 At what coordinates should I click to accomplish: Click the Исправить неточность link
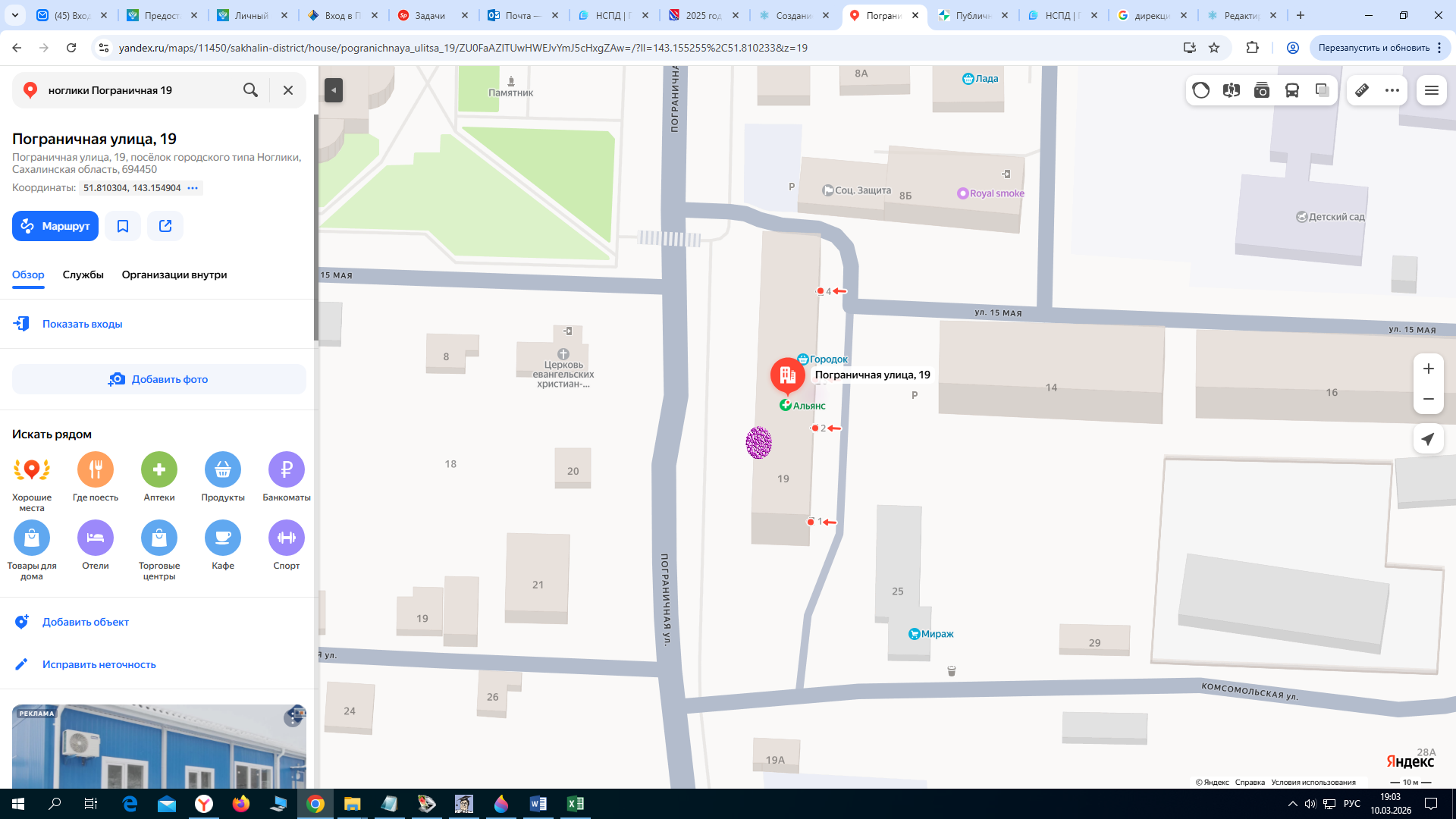[99, 664]
